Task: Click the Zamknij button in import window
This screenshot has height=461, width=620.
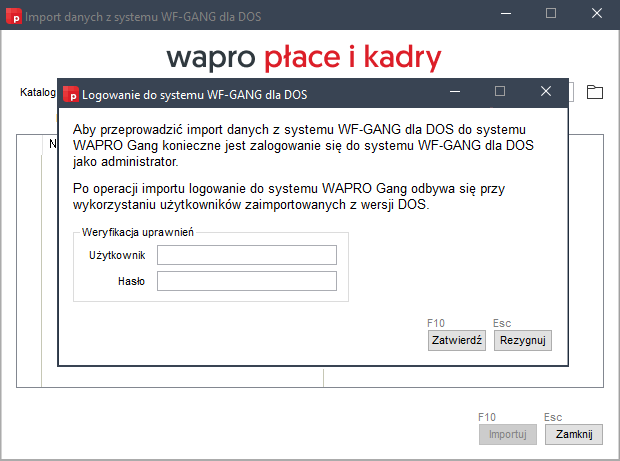Action: 574,435
